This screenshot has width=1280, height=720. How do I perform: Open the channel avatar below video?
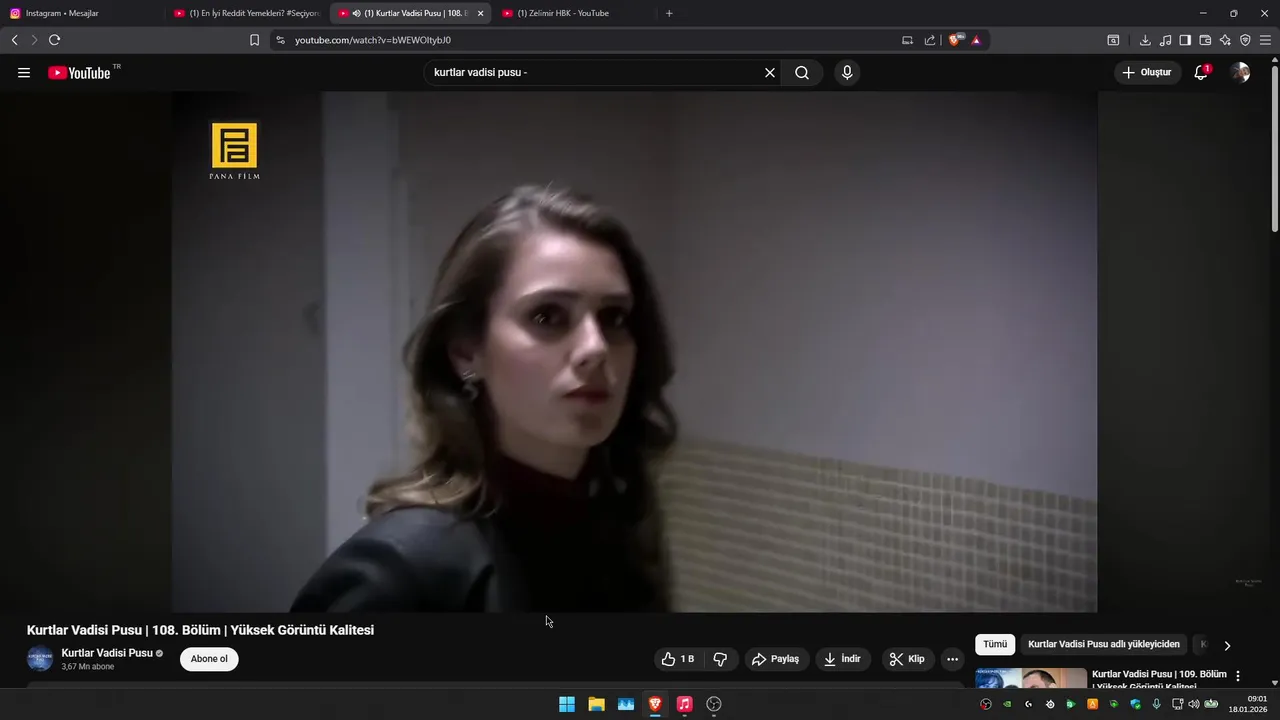click(x=40, y=659)
